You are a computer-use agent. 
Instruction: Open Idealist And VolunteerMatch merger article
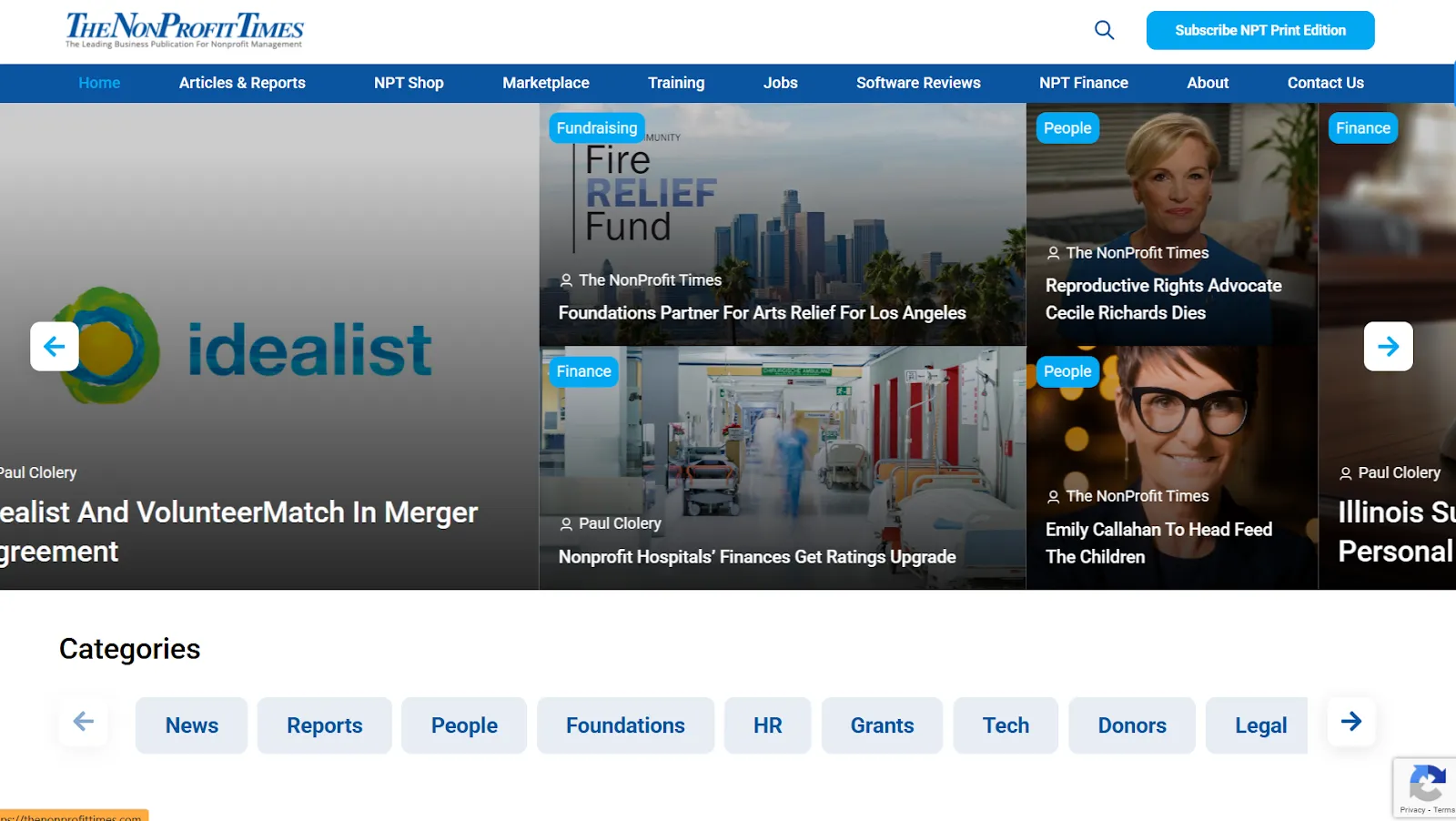point(238,532)
